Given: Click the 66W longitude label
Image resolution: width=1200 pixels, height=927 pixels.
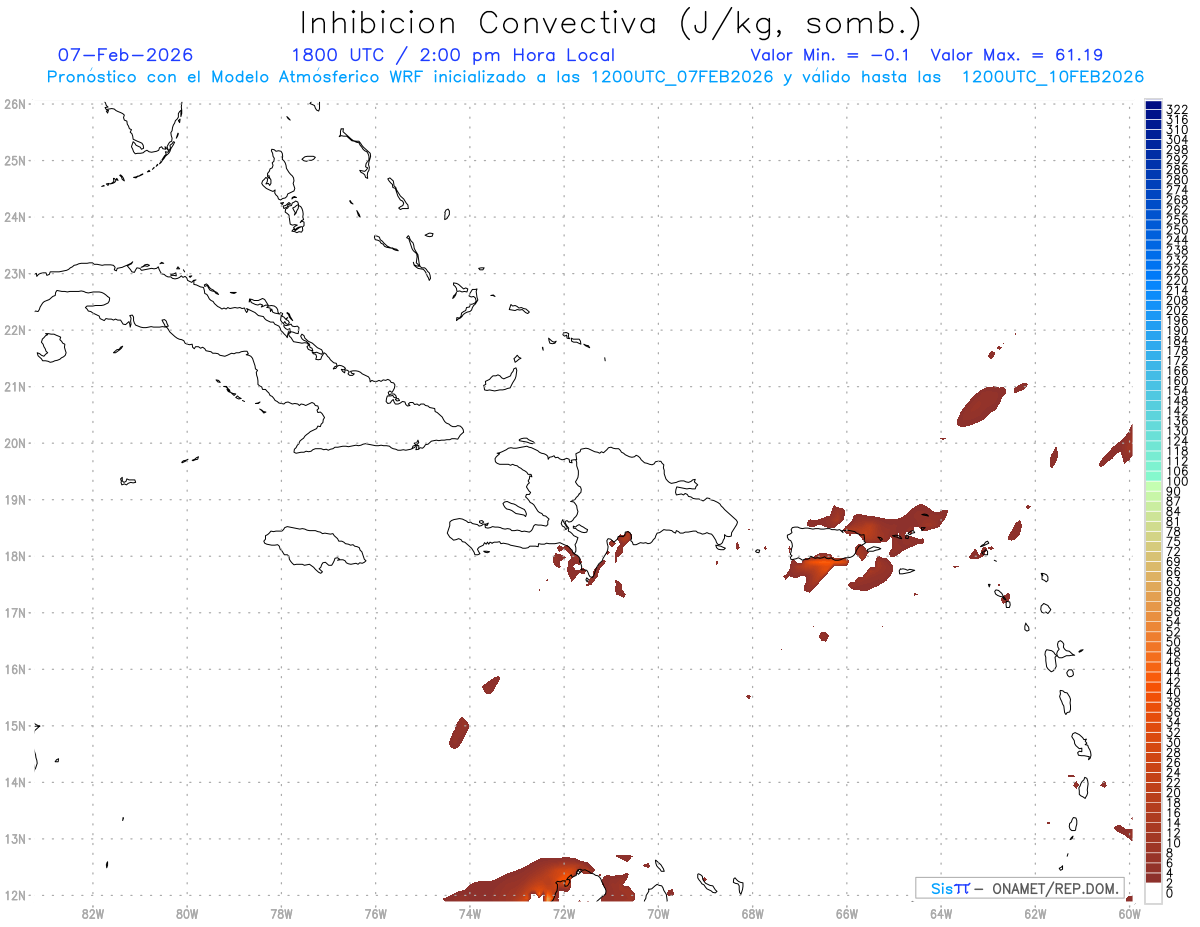Looking at the screenshot, I should point(847,912).
